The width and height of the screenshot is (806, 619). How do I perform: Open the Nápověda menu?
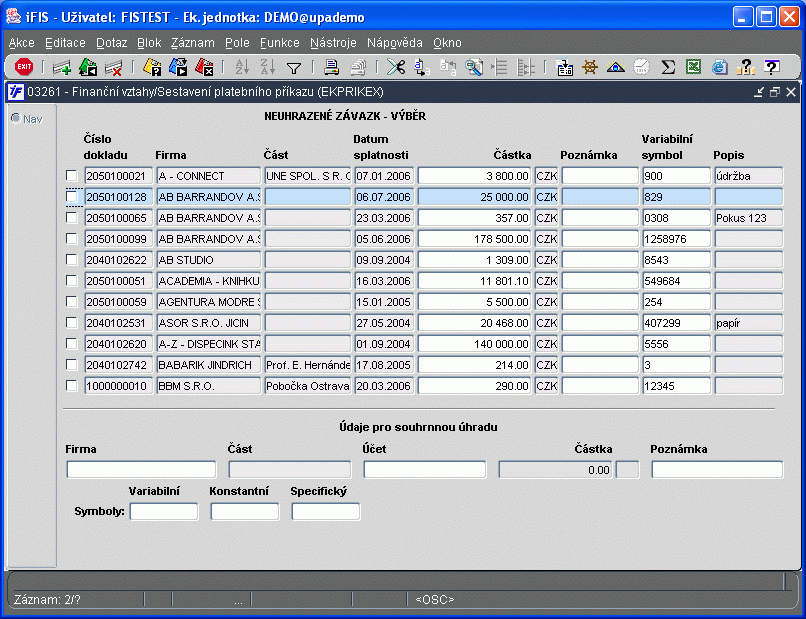[395, 43]
